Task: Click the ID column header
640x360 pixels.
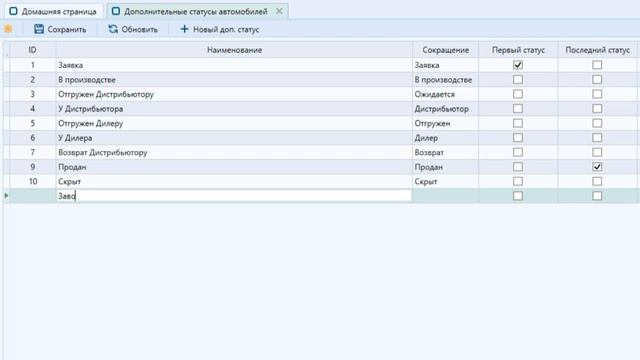Action: 33,50
